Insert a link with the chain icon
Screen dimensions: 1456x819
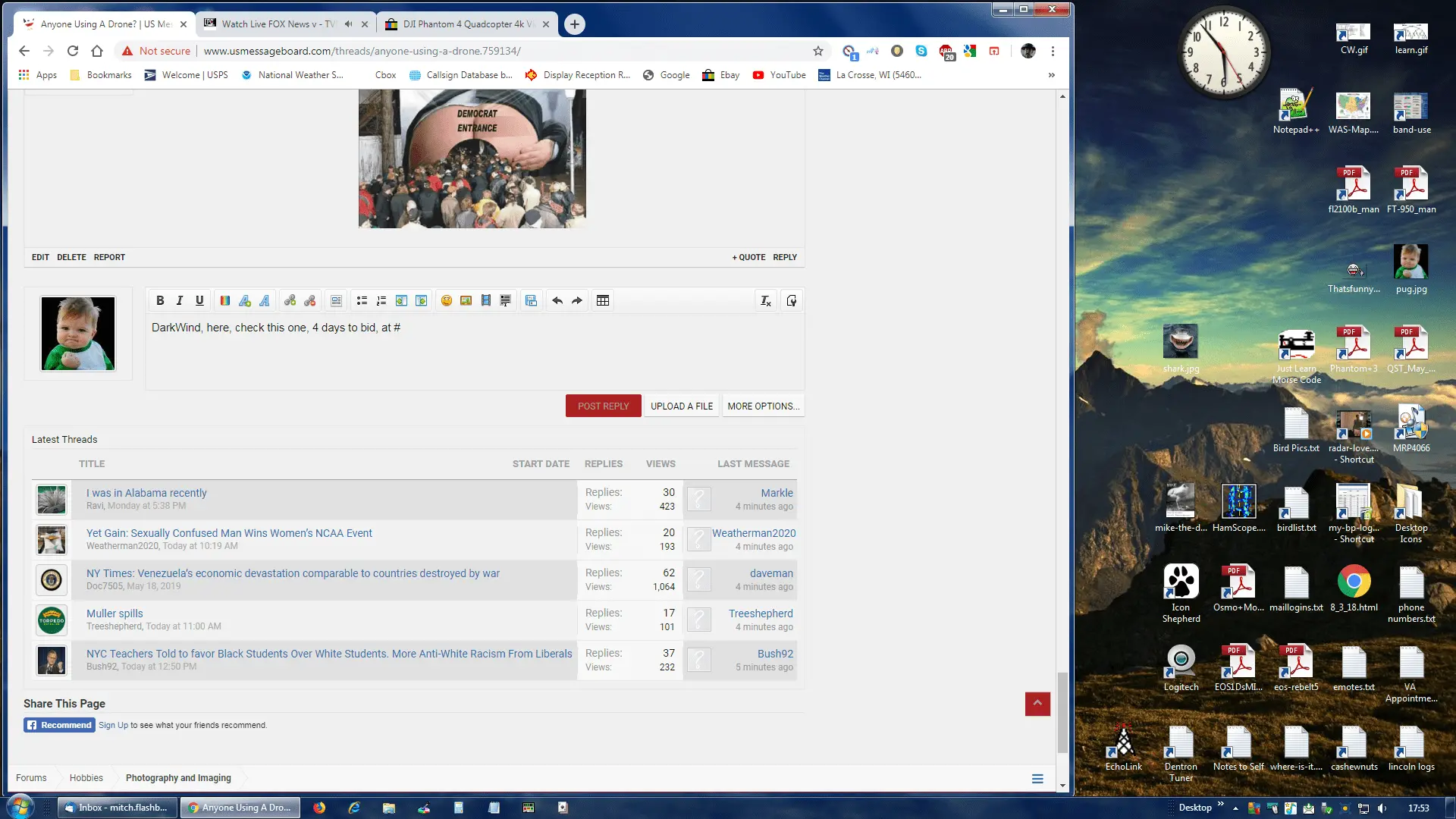tap(290, 301)
